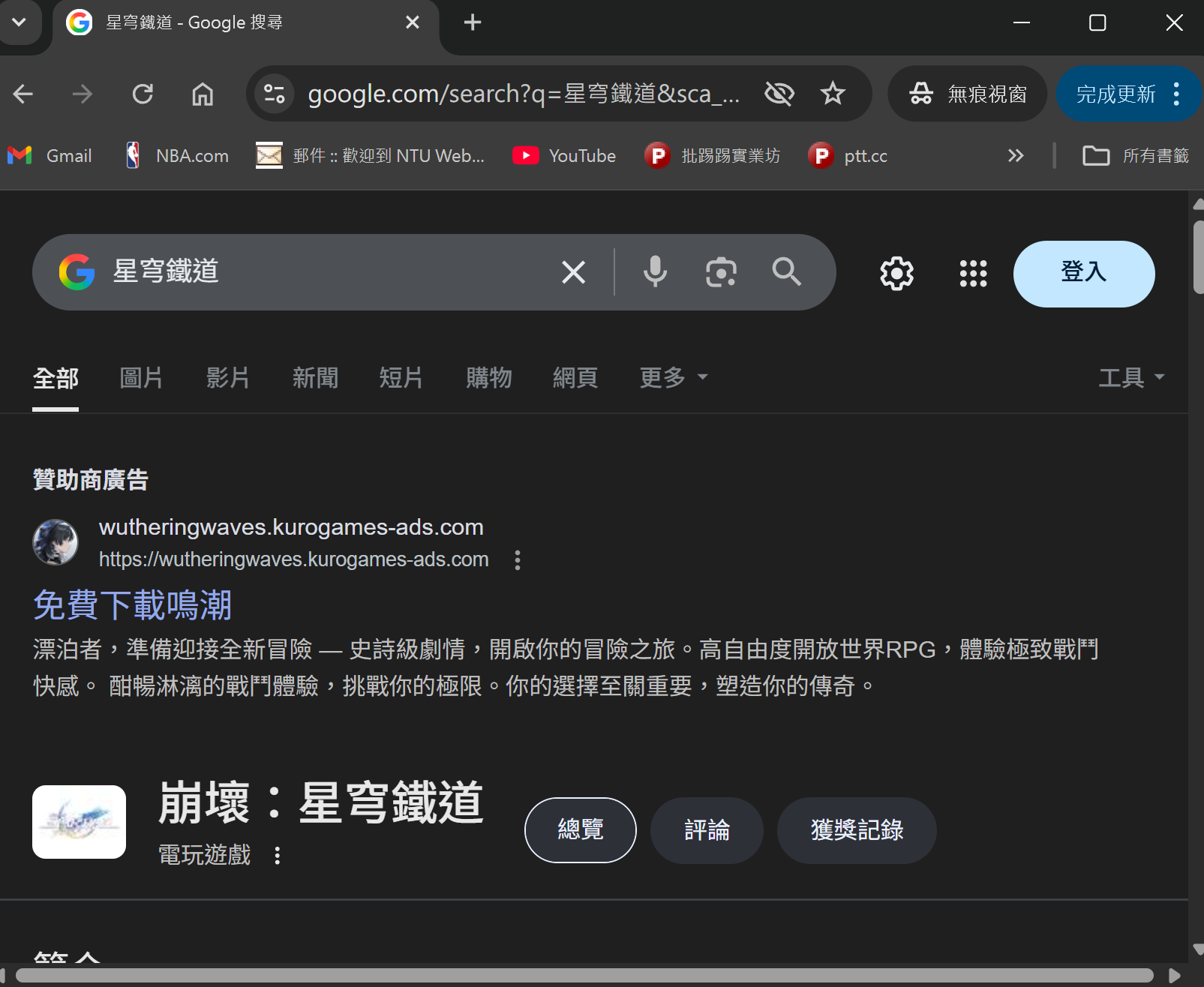
Task: Maximize the Chrome window
Action: pyautogui.click(x=1097, y=22)
